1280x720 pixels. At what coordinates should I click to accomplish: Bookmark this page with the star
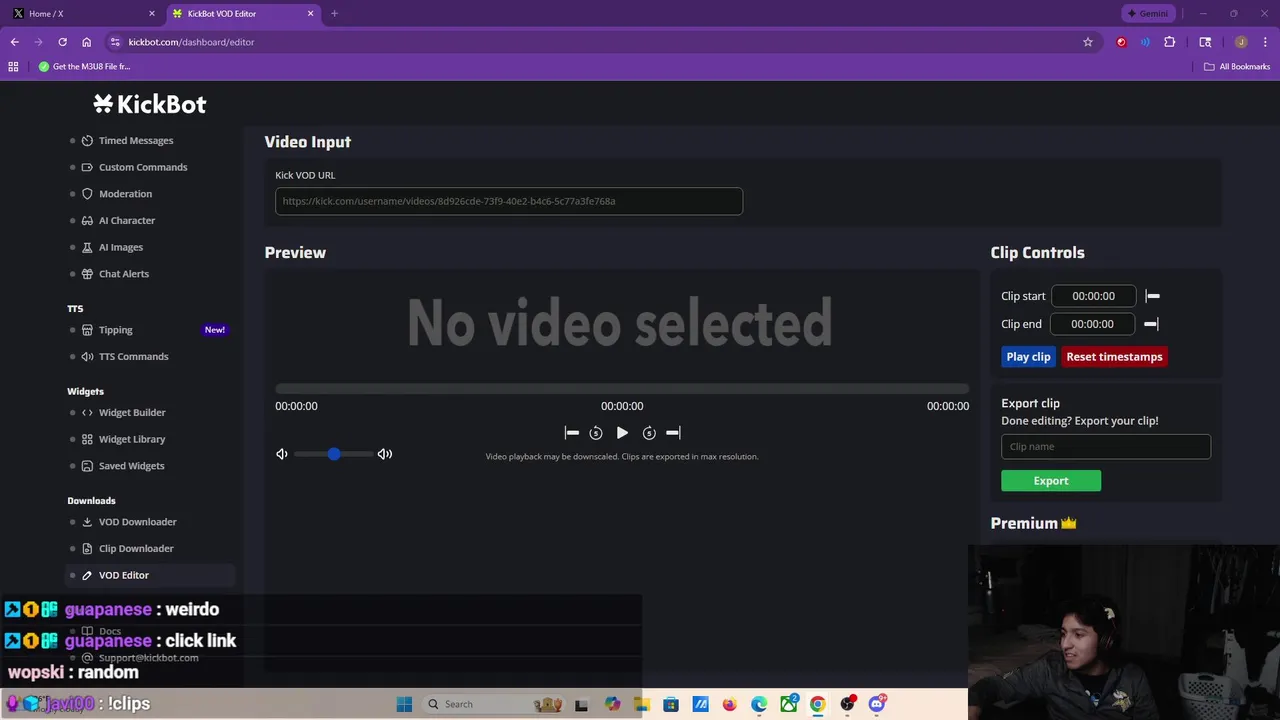pyautogui.click(x=1088, y=42)
